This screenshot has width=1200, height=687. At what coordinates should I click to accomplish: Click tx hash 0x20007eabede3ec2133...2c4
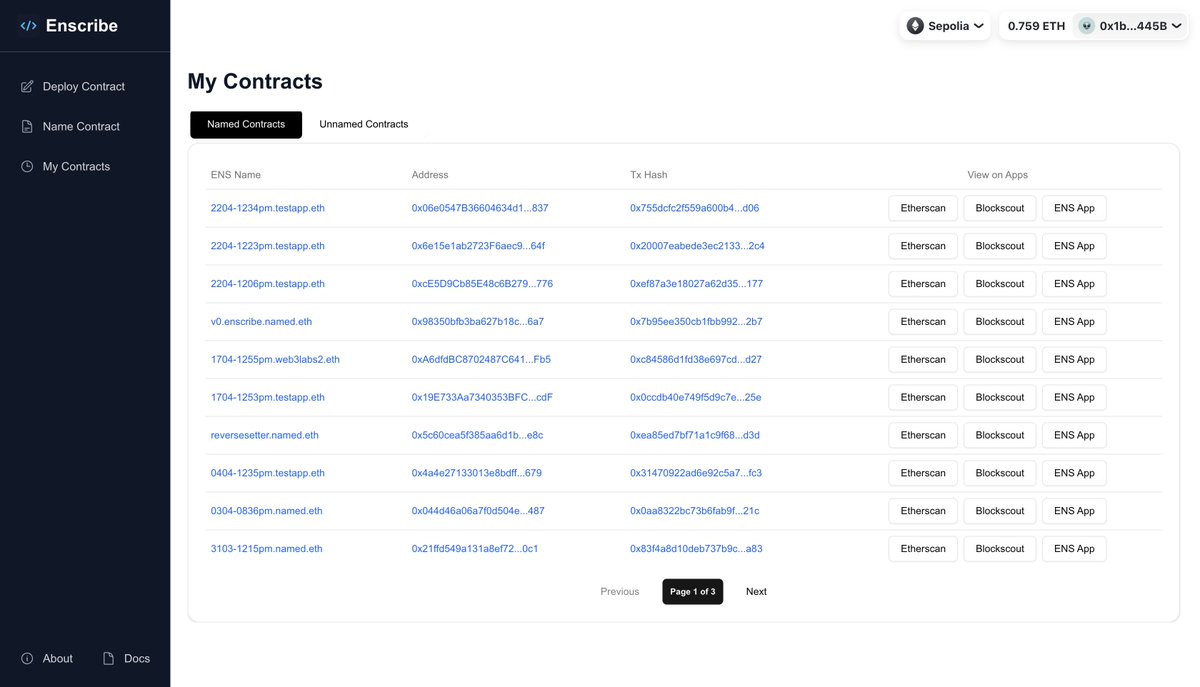[x=697, y=246]
